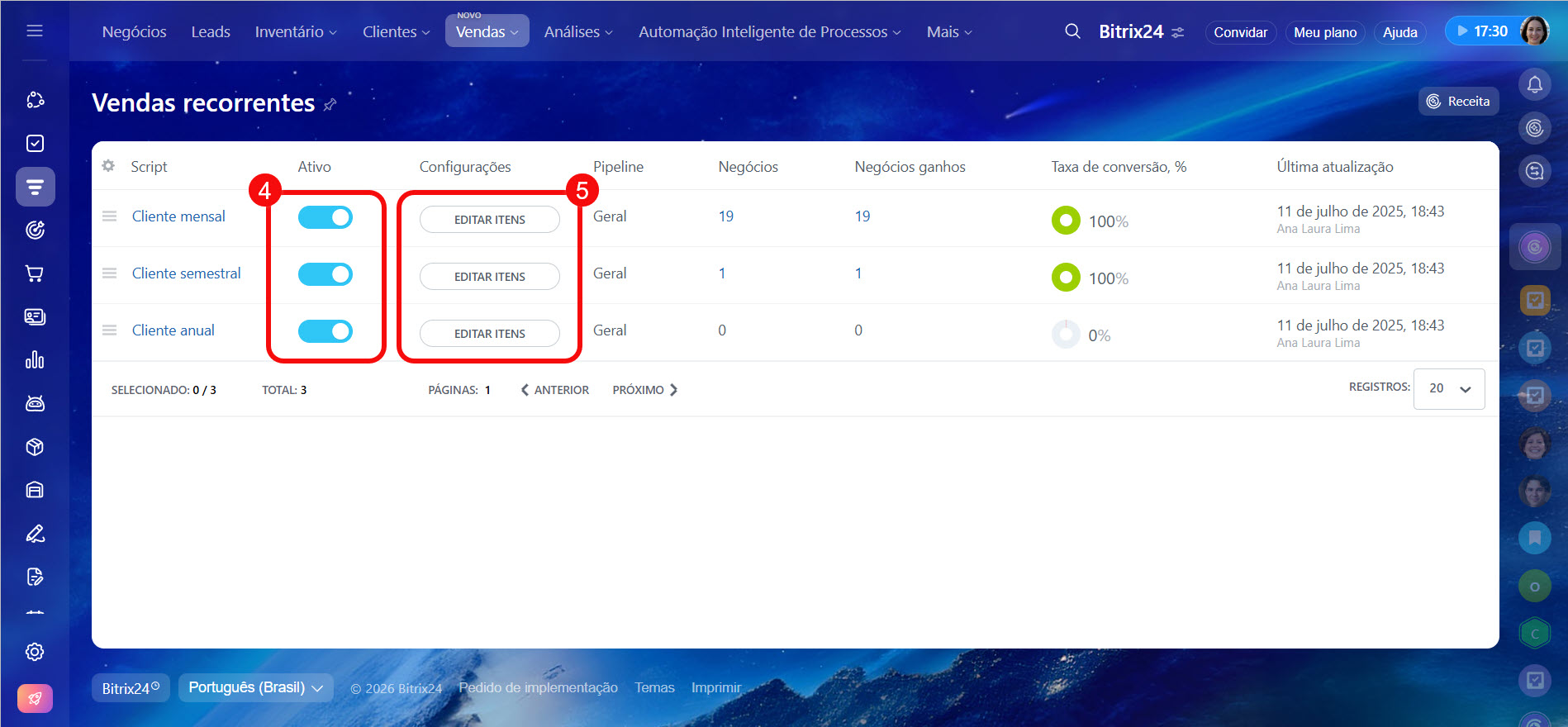Expand the Inventário menu dropdown
This screenshot has width=1568, height=727.
coord(296,31)
